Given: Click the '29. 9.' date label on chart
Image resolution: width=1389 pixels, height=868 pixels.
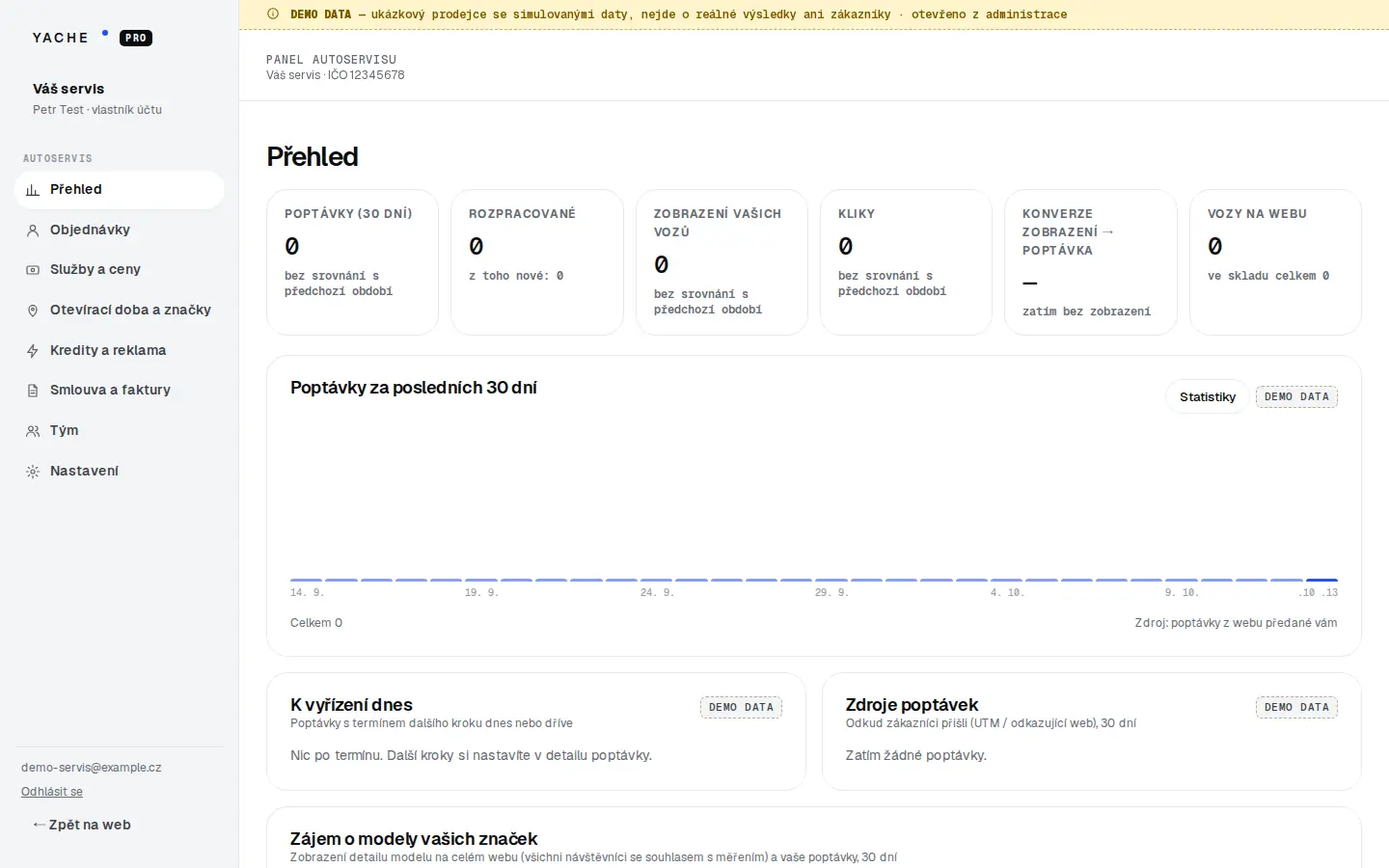Looking at the screenshot, I should (x=831, y=593).
